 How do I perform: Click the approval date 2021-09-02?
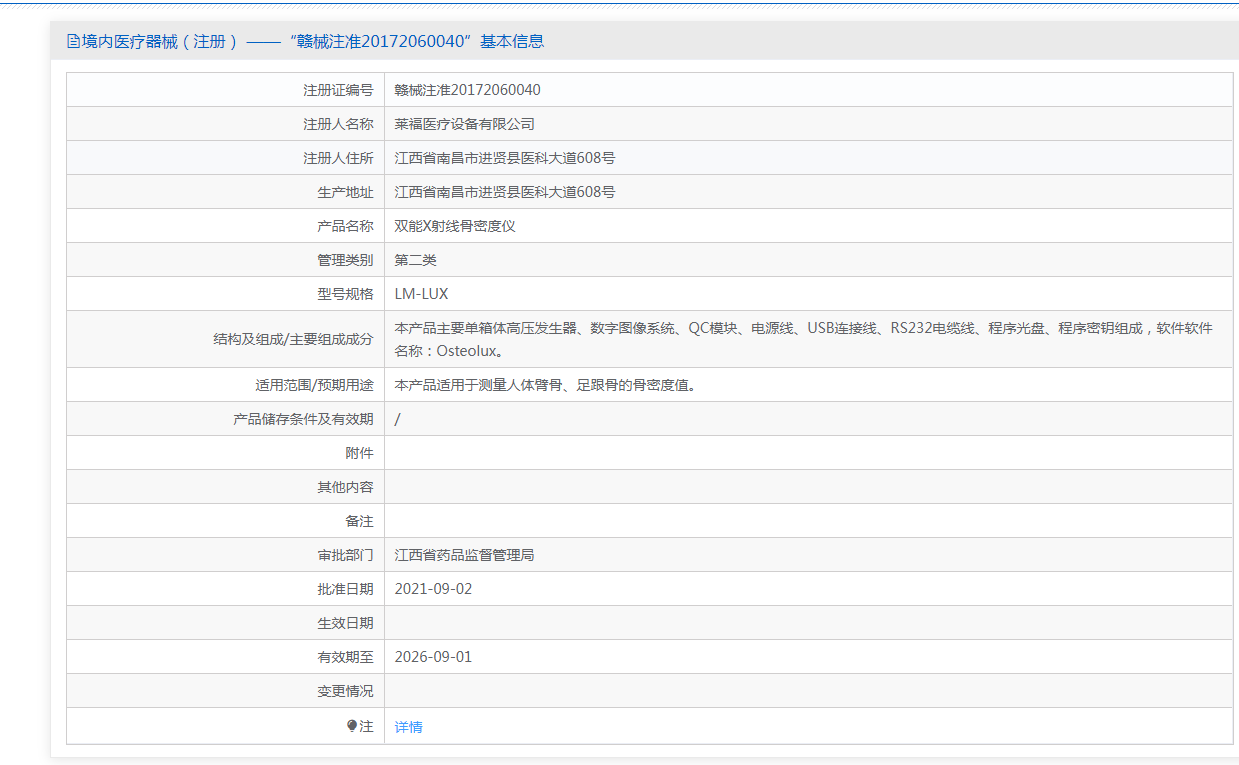[434, 589]
